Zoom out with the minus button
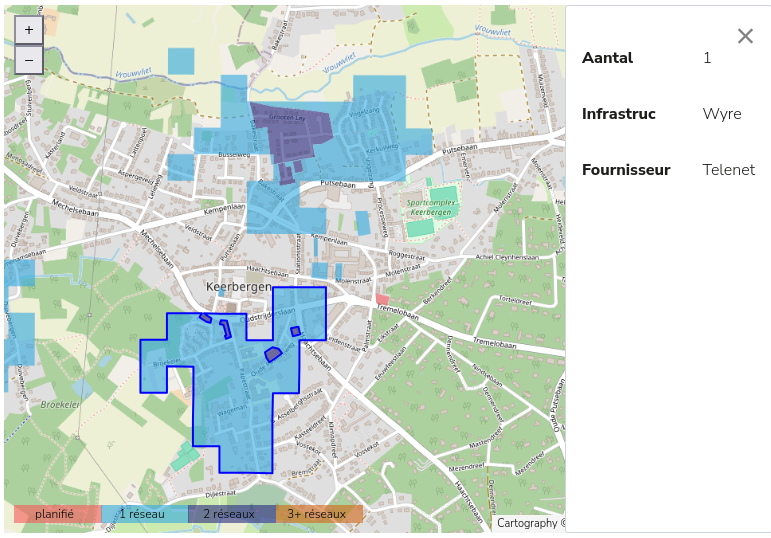Viewport: 771px width, 538px height. [29, 60]
